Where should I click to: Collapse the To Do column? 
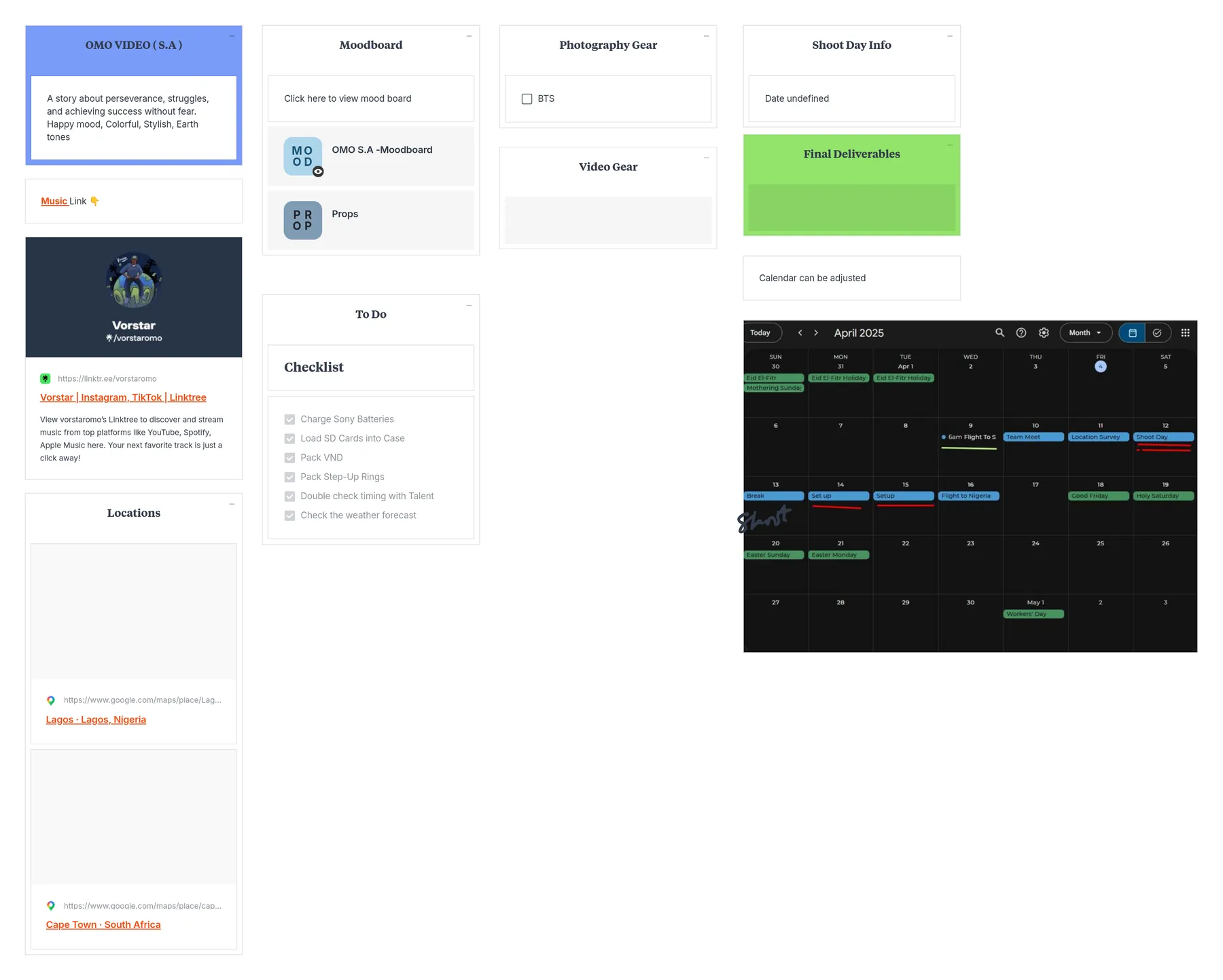click(x=469, y=306)
